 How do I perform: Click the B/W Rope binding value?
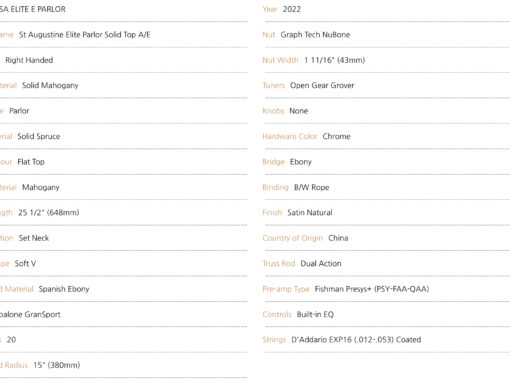[x=311, y=187]
